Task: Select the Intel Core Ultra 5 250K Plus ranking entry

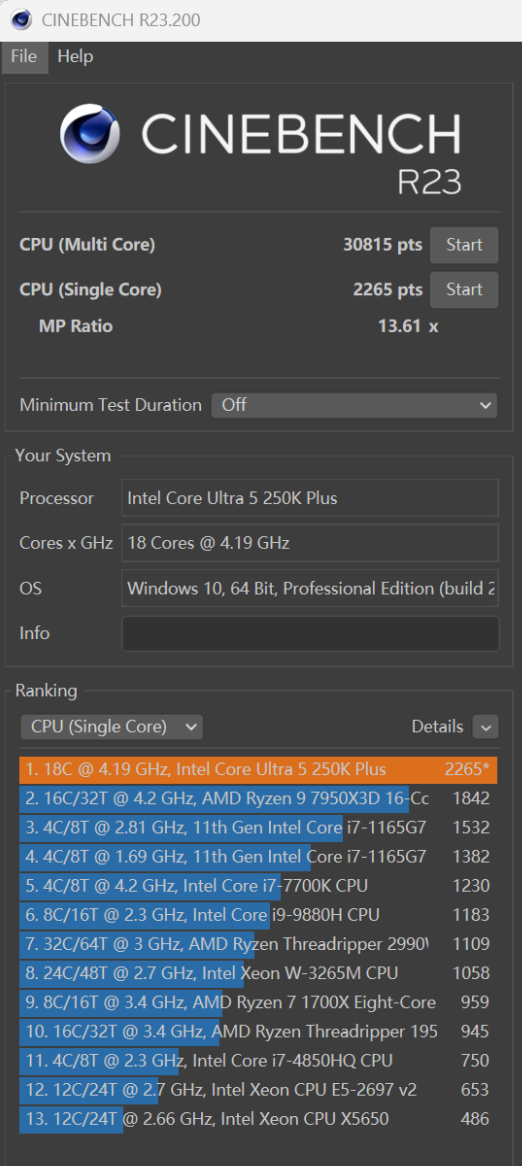Action: [x=258, y=770]
